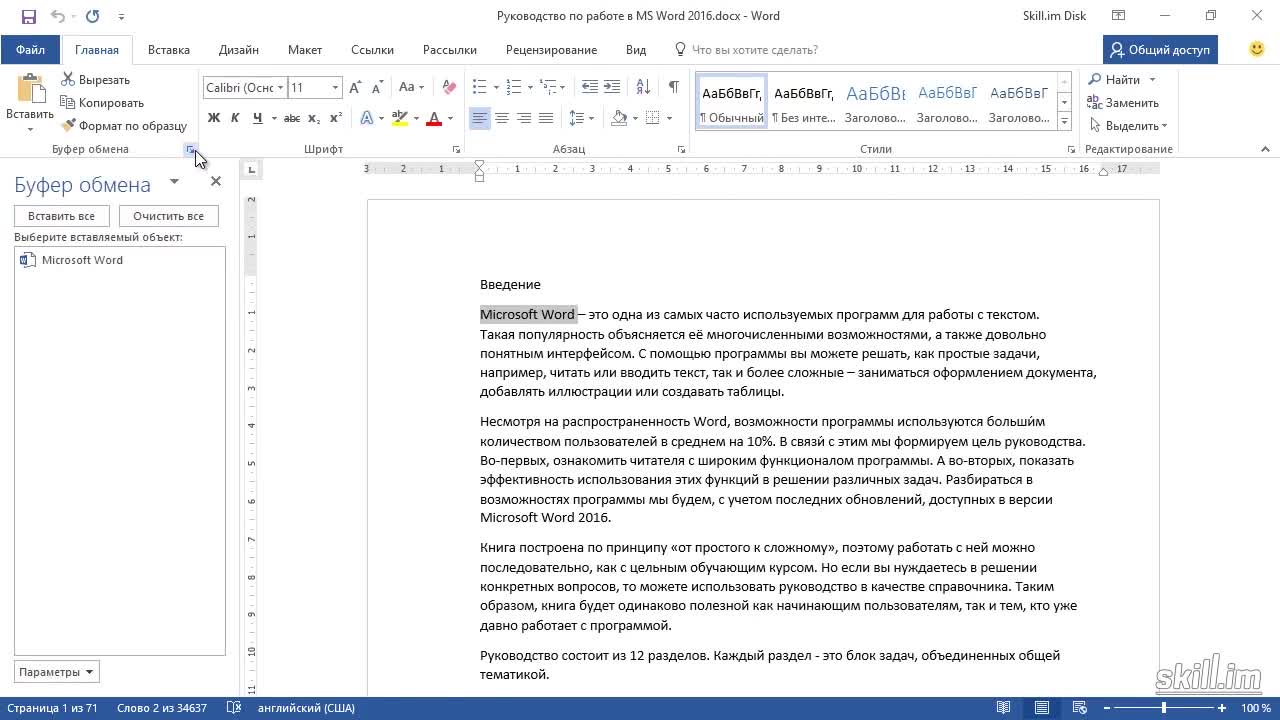Click the zoom slider in status bar
Viewport: 1280px width, 720px height.
pos(1163,708)
